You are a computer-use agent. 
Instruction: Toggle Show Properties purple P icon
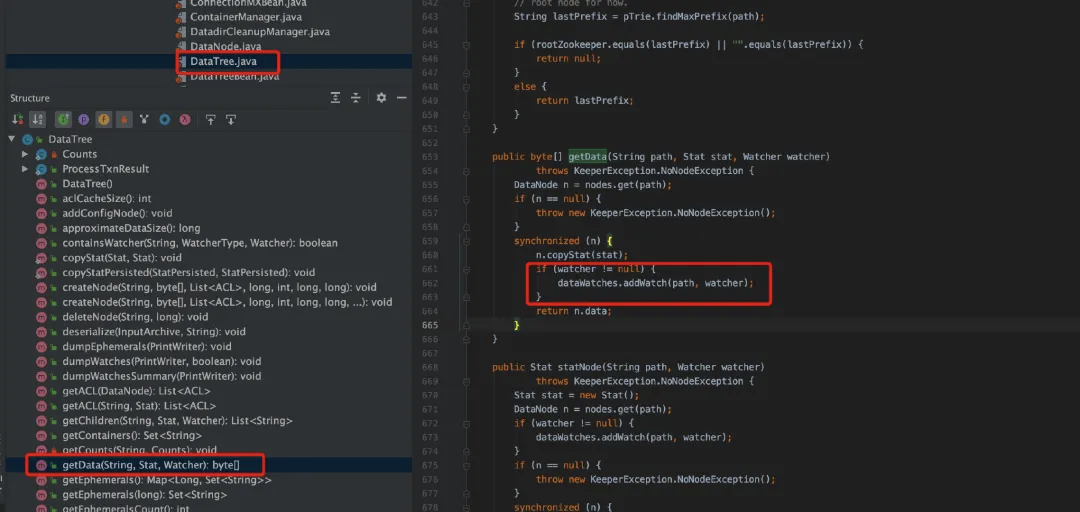coord(83,120)
